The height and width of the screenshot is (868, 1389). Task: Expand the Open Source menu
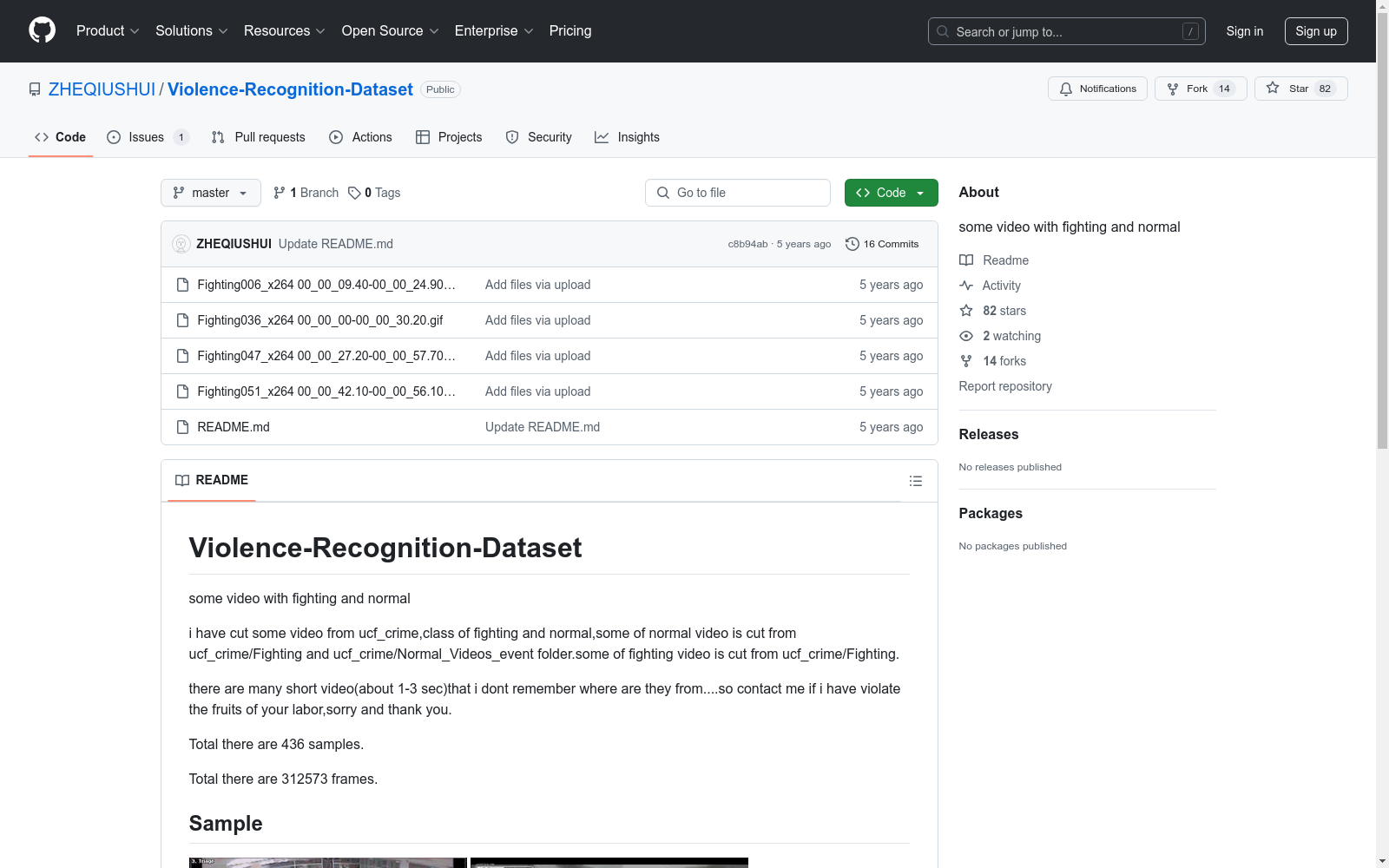pos(391,31)
